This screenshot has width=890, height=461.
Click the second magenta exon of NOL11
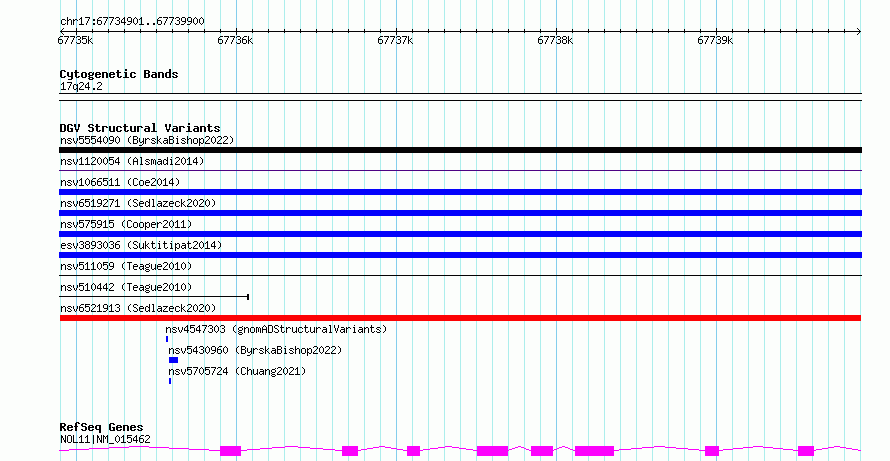tap(350, 451)
